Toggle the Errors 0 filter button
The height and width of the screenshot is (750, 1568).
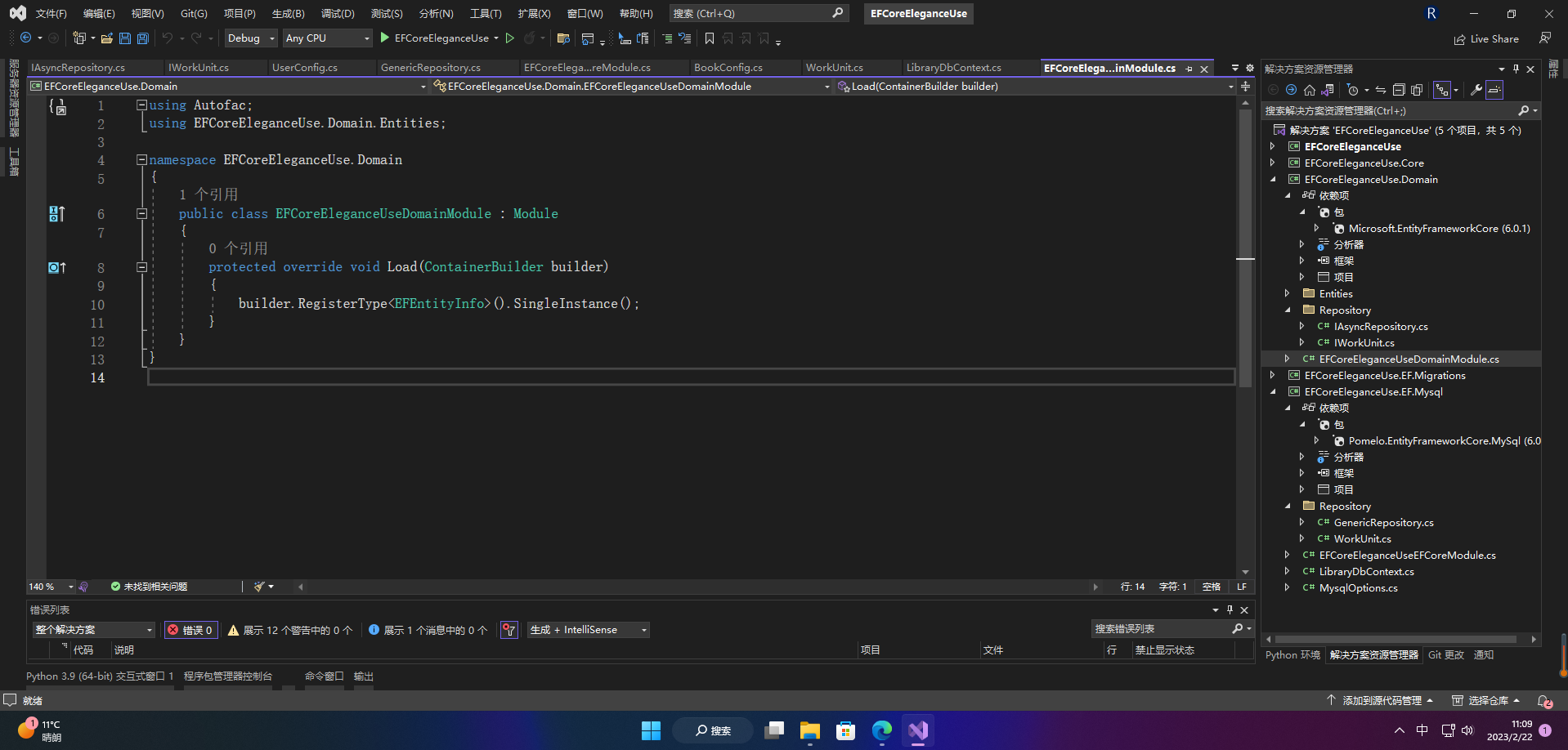click(190, 630)
